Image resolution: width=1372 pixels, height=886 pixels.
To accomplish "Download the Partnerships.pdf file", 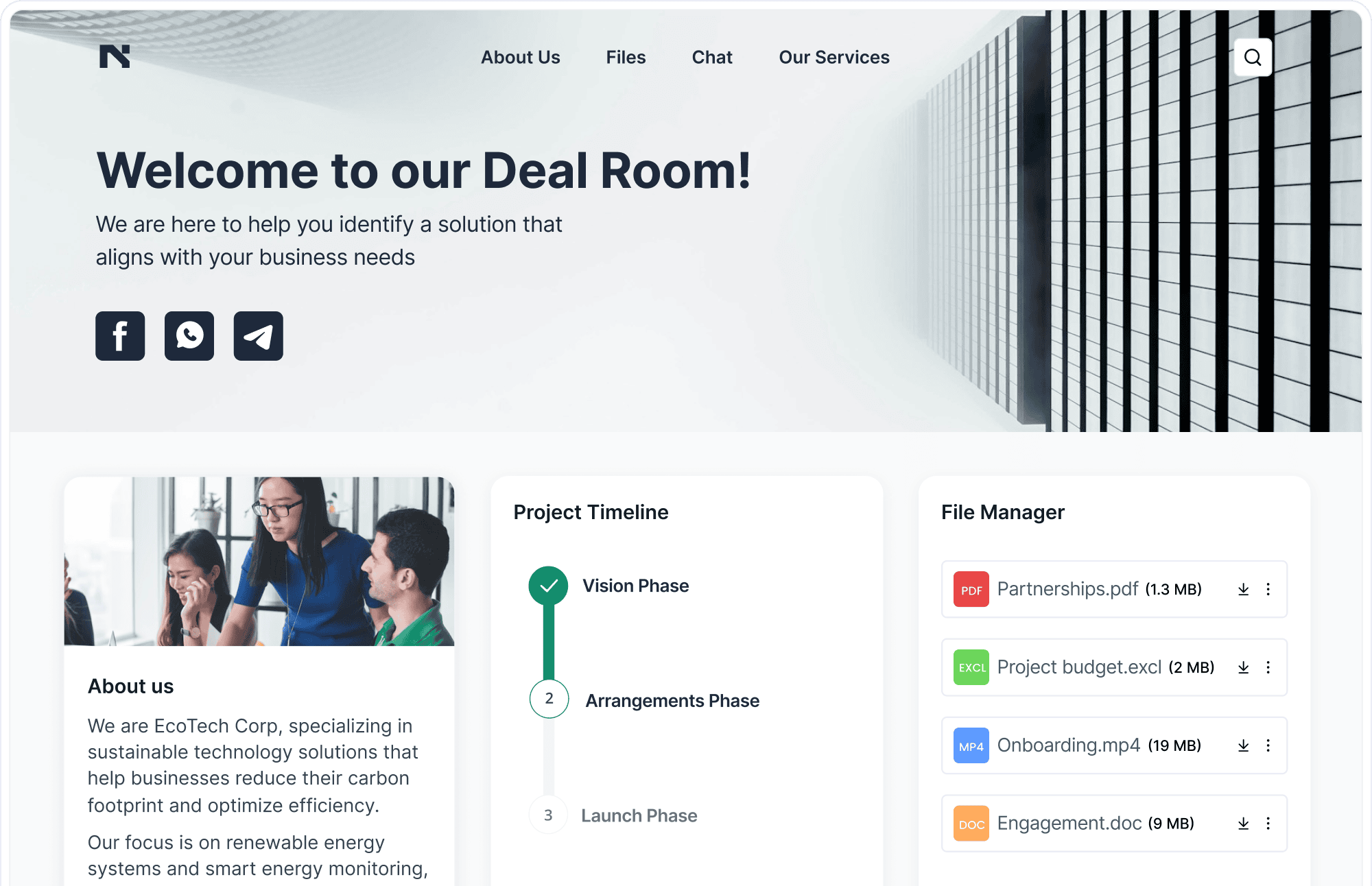I will point(1243,589).
